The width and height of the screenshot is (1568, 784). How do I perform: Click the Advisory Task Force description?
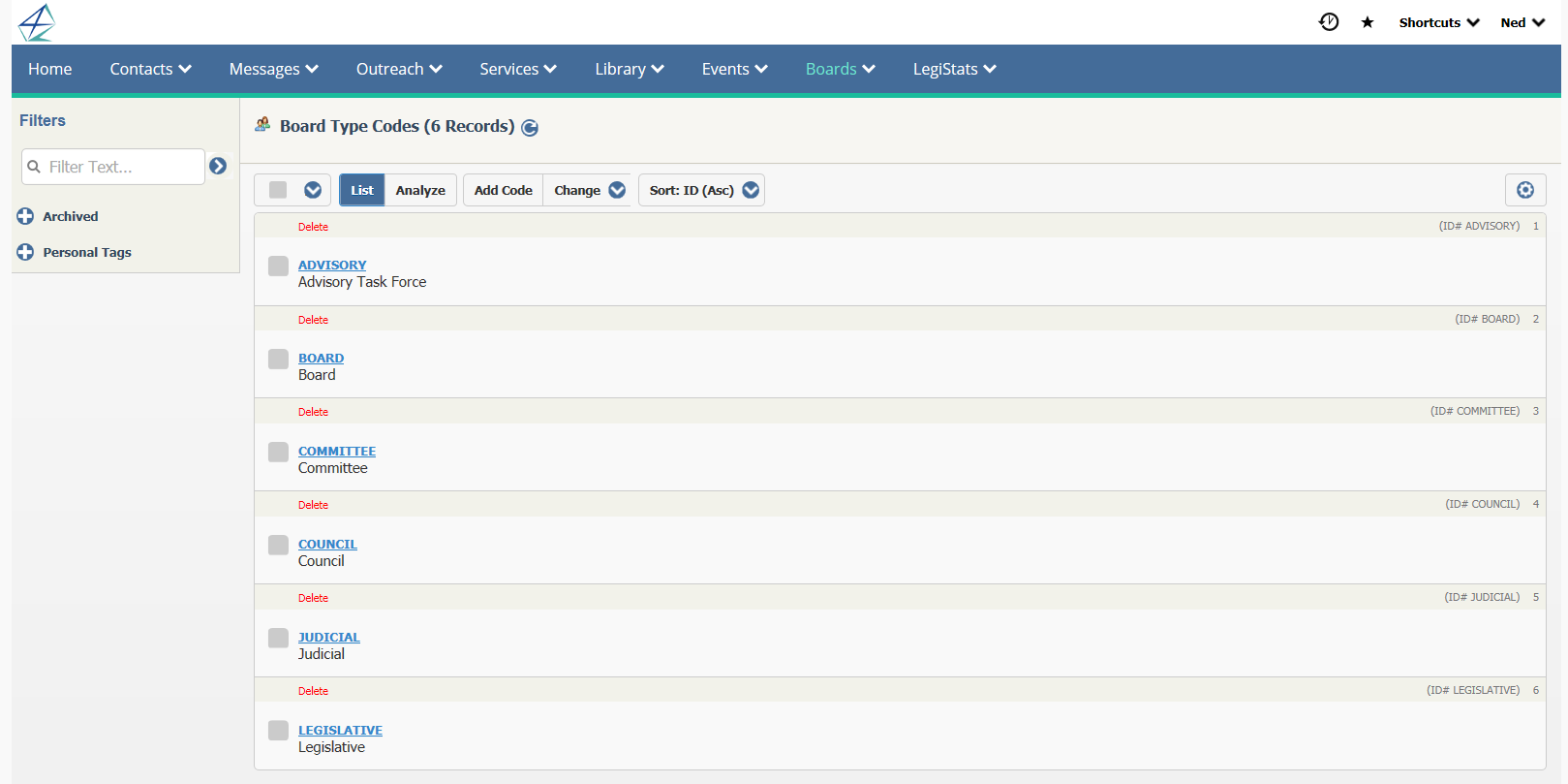362,282
